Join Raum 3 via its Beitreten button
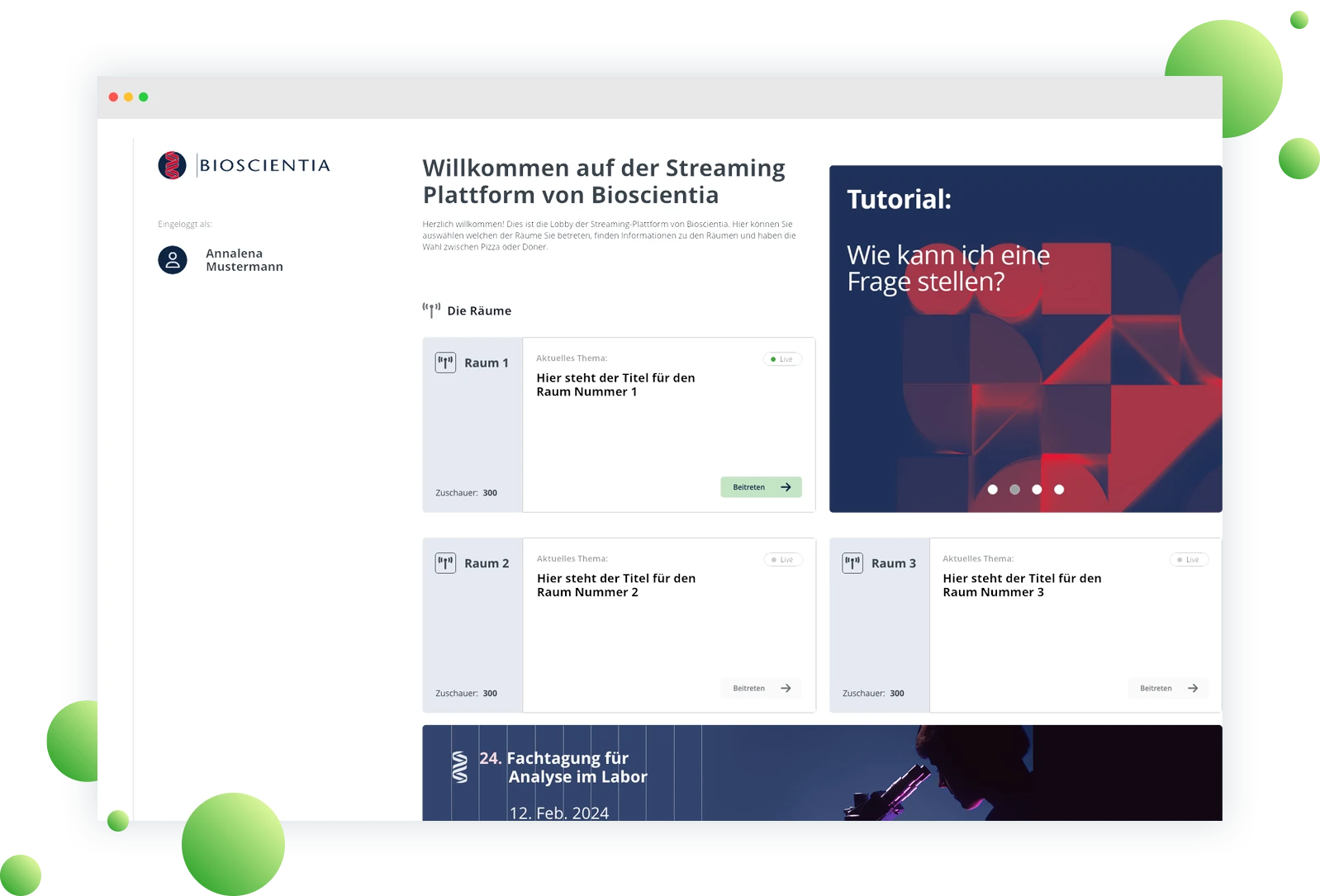Viewport: 1320px width, 896px height. [1168, 688]
